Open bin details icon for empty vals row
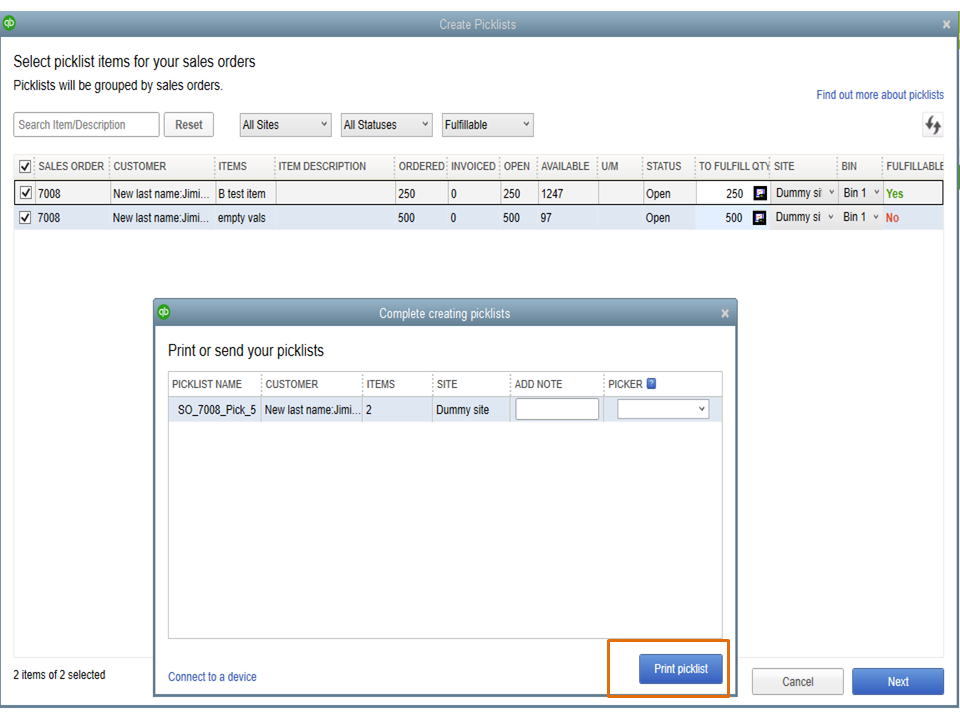Viewport: 960px width, 720px height. pos(759,217)
